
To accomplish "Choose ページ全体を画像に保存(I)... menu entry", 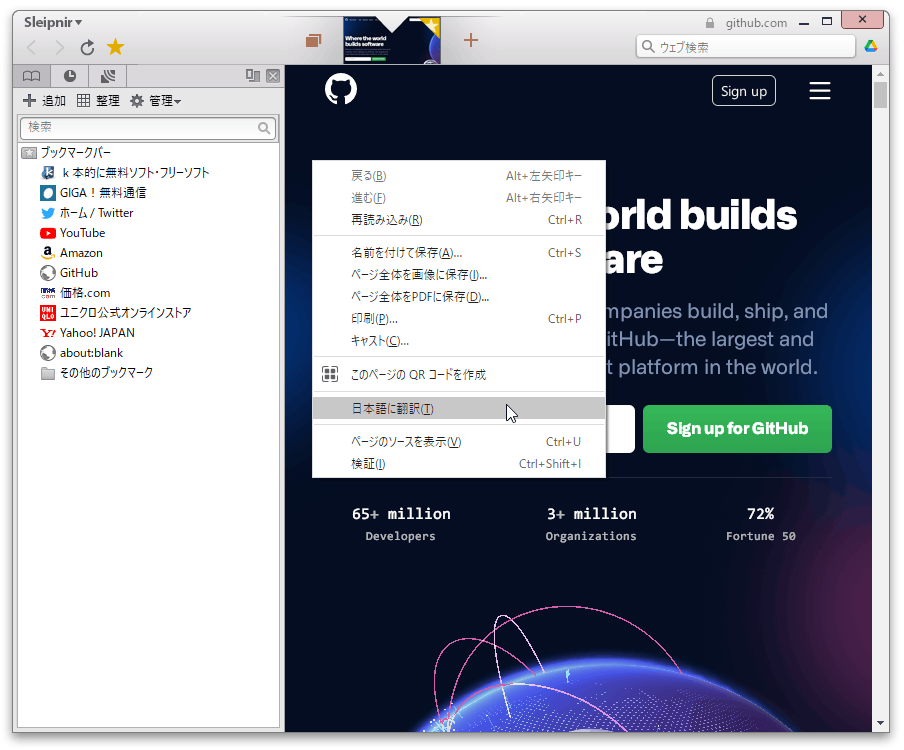I will 458,274.
